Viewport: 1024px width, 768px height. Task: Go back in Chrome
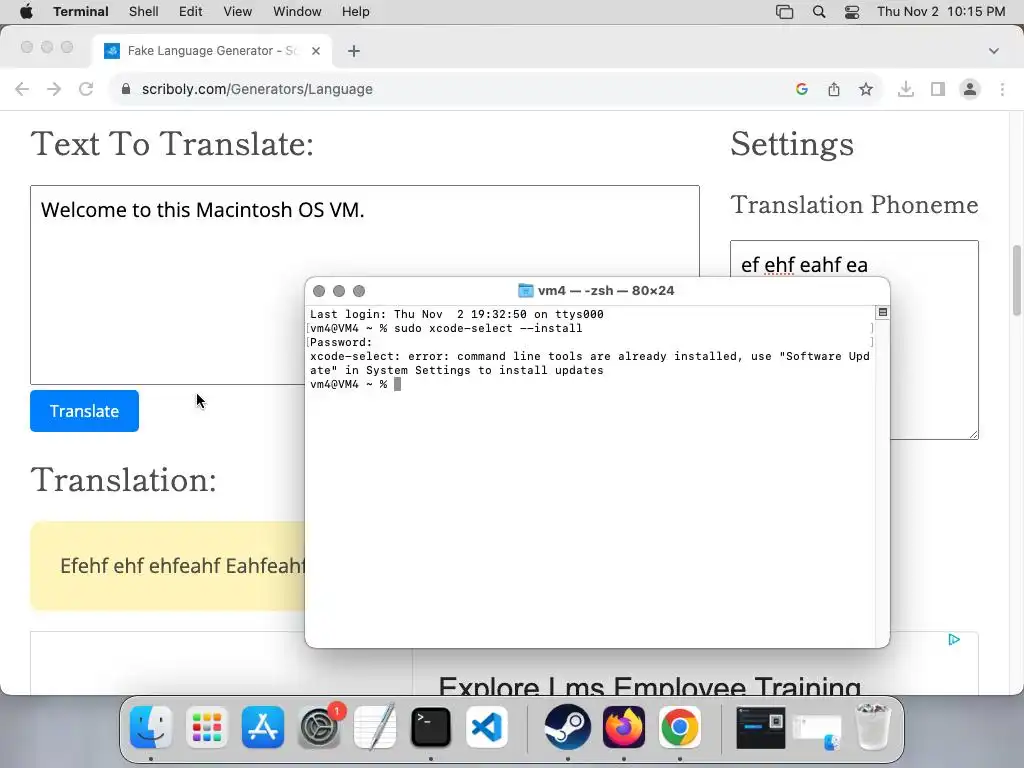tap(22, 89)
